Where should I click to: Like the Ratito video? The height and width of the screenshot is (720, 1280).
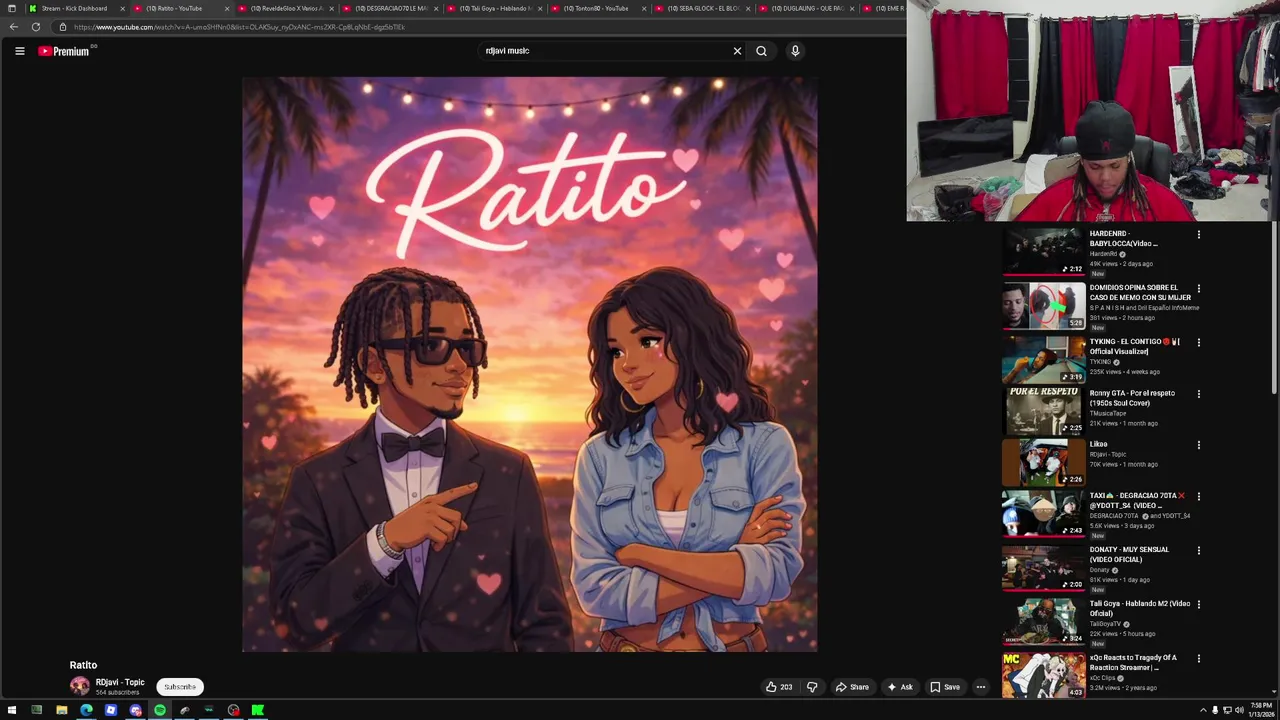(779, 687)
